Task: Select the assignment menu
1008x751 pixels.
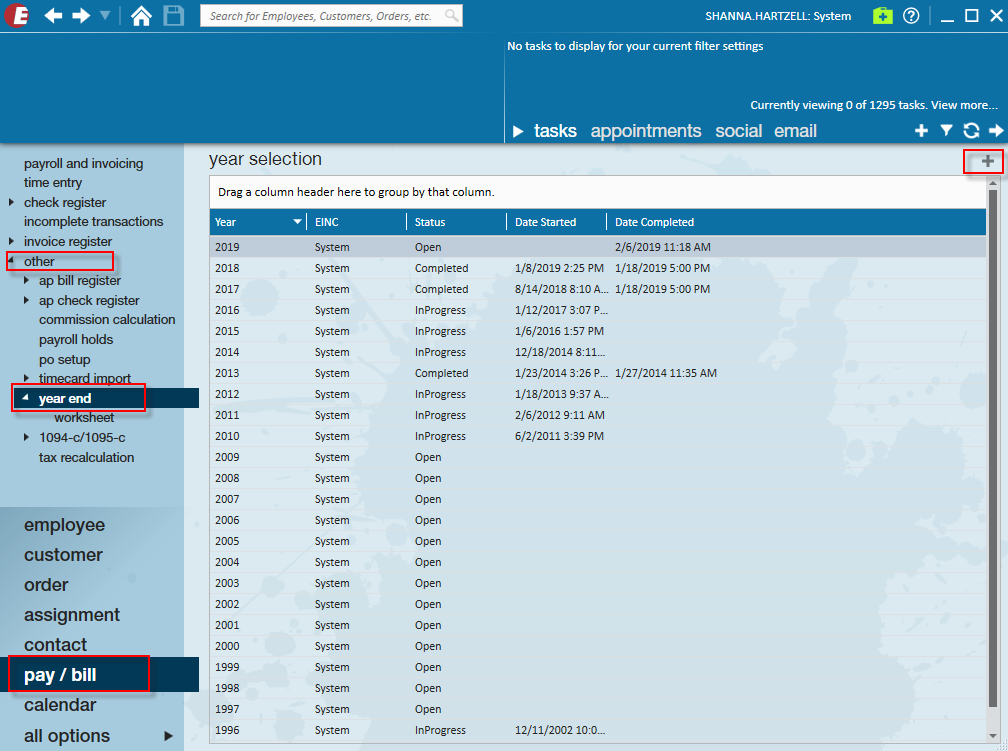Action: click(x=72, y=615)
